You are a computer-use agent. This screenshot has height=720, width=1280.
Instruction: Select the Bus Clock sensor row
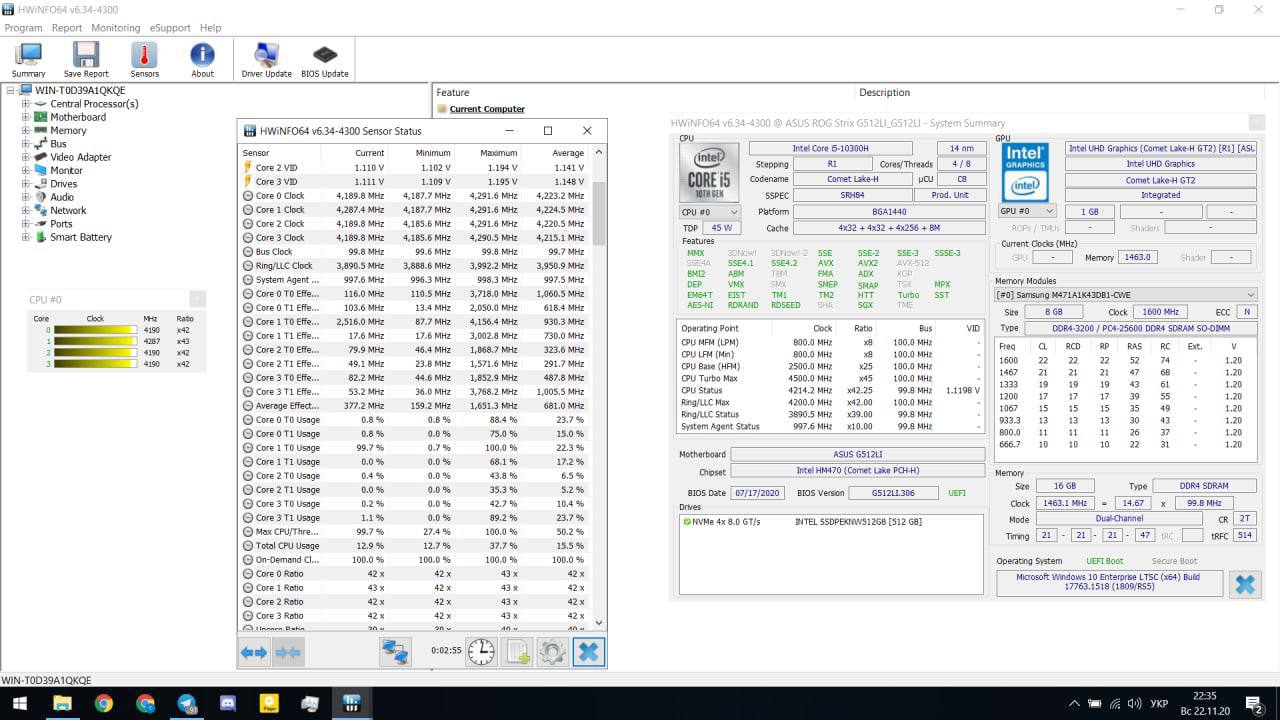[x=416, y=252]
